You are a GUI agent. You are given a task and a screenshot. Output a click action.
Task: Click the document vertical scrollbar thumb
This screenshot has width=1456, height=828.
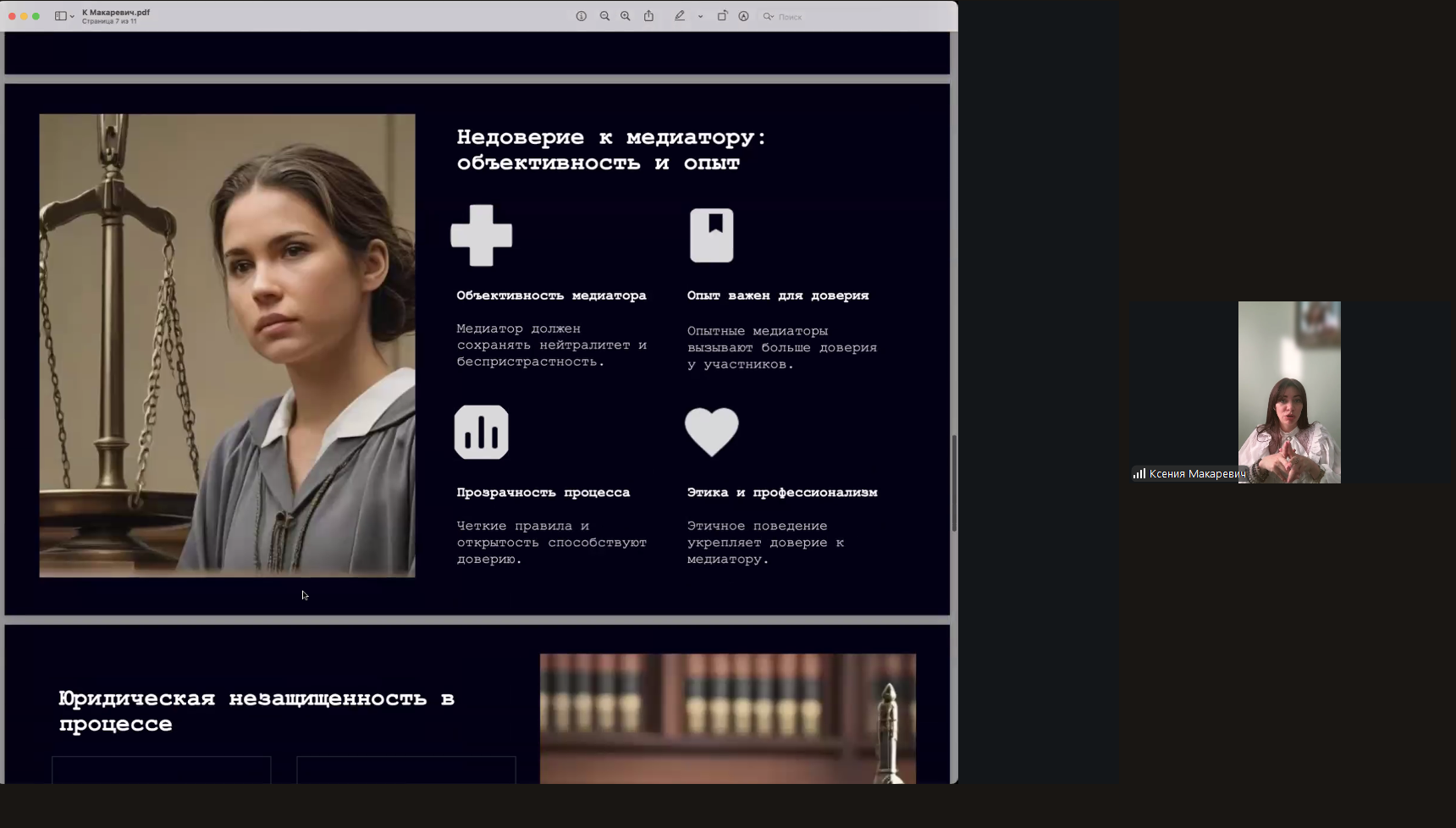(x=954, y=483)
